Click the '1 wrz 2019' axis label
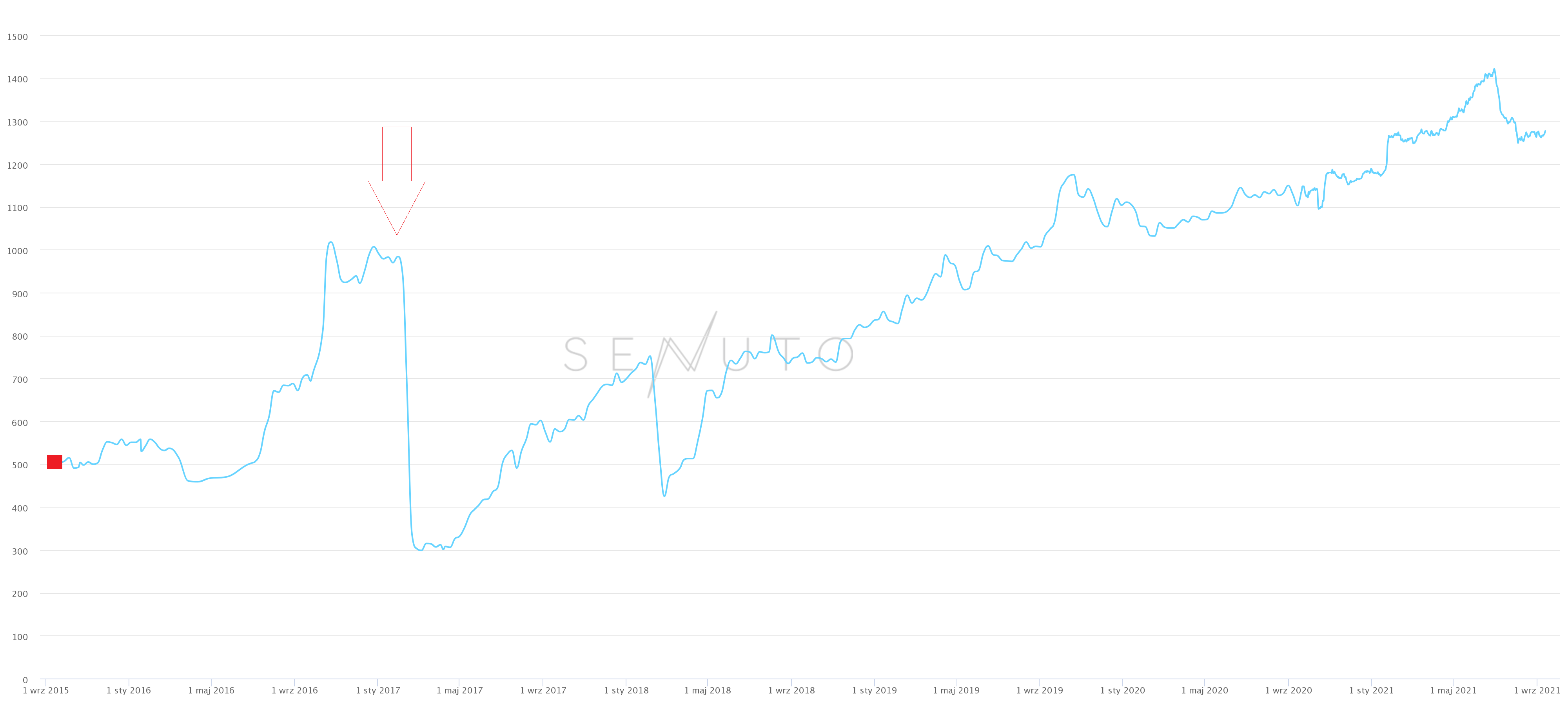Screen dimensions: 1568x706 1040,690
